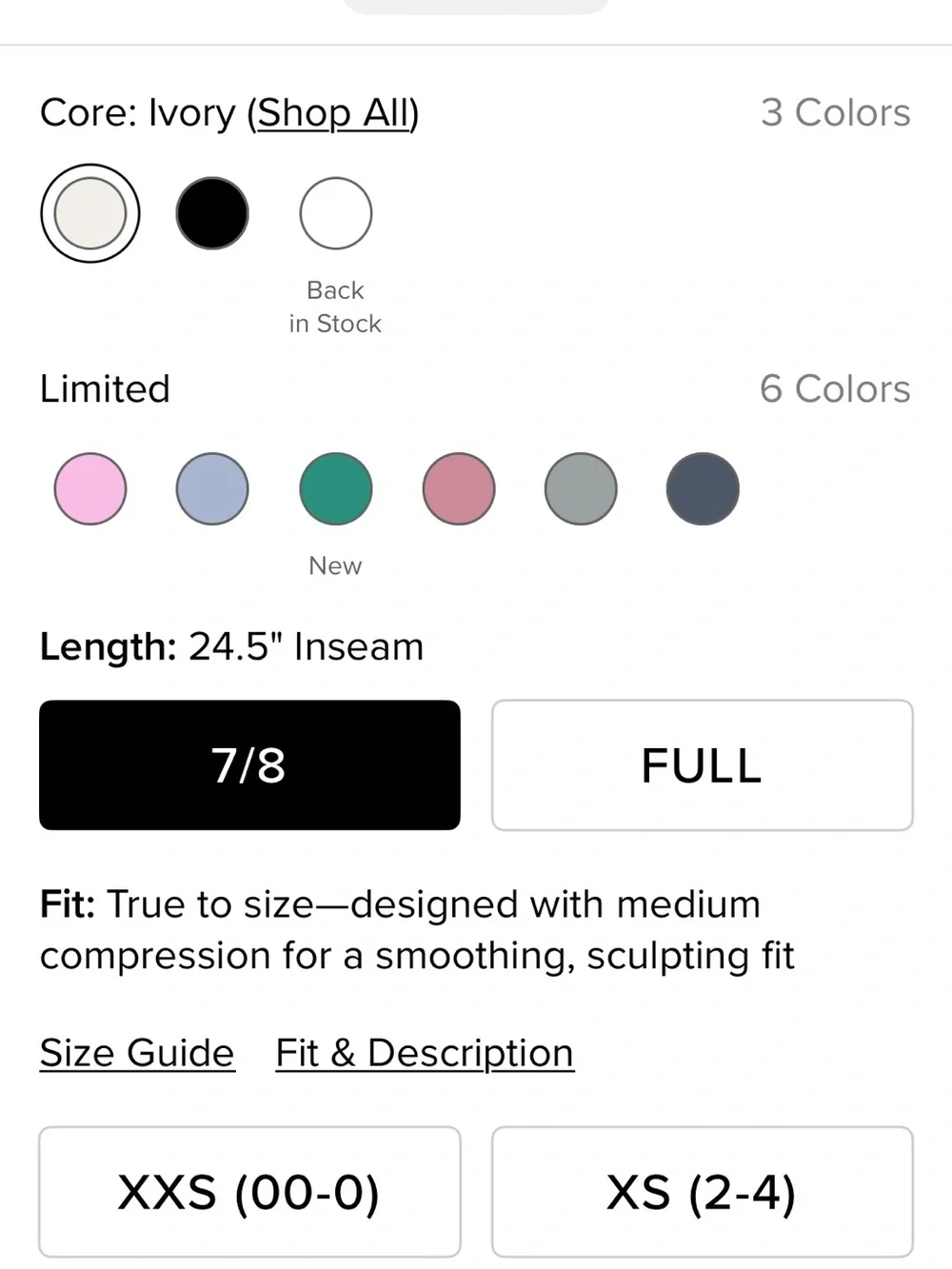View Fit & Description details

pos(425,1053)
